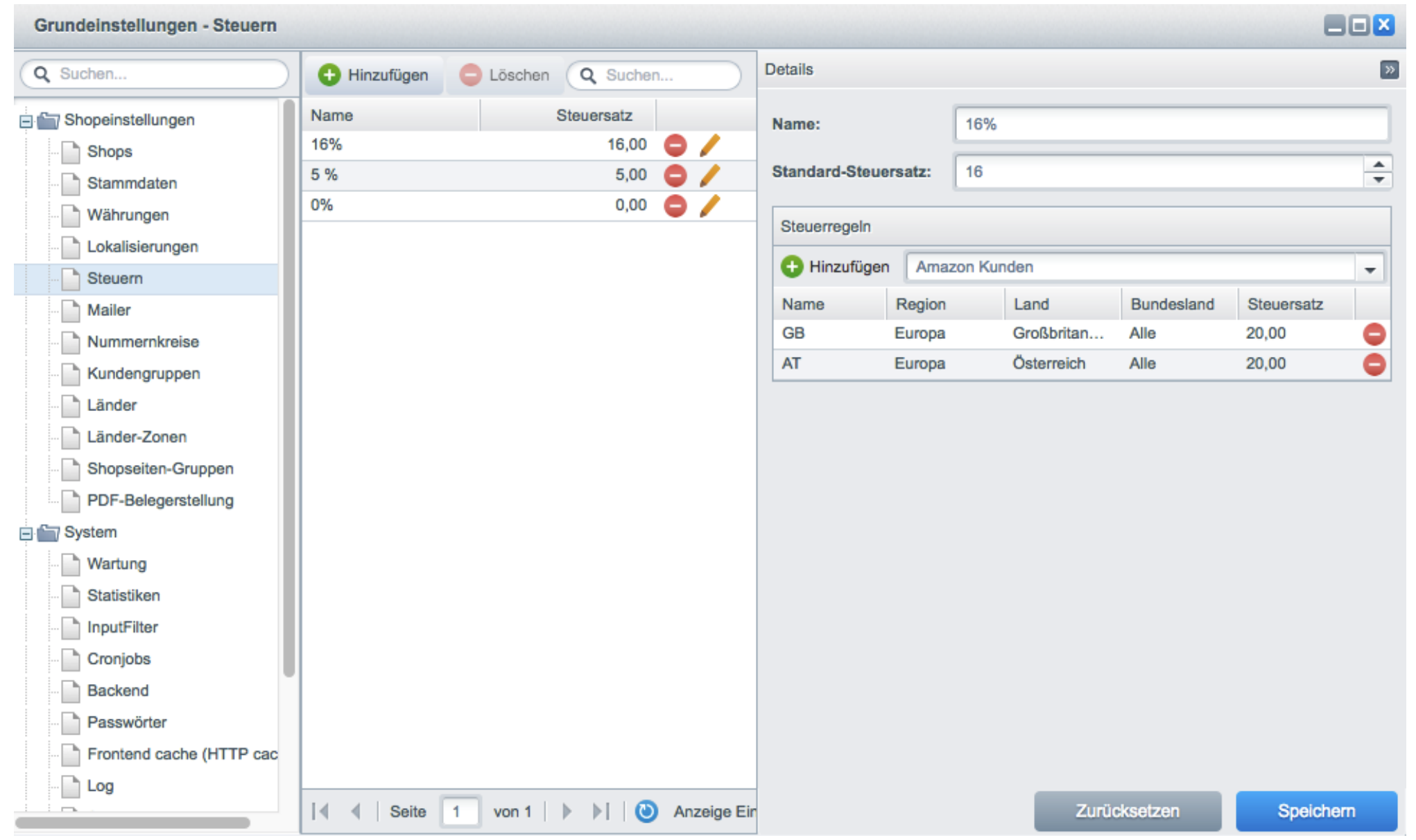Select Währungen in the navigation tree
Viewport: 1416px width, 840px height.
[x=128, y=215]
